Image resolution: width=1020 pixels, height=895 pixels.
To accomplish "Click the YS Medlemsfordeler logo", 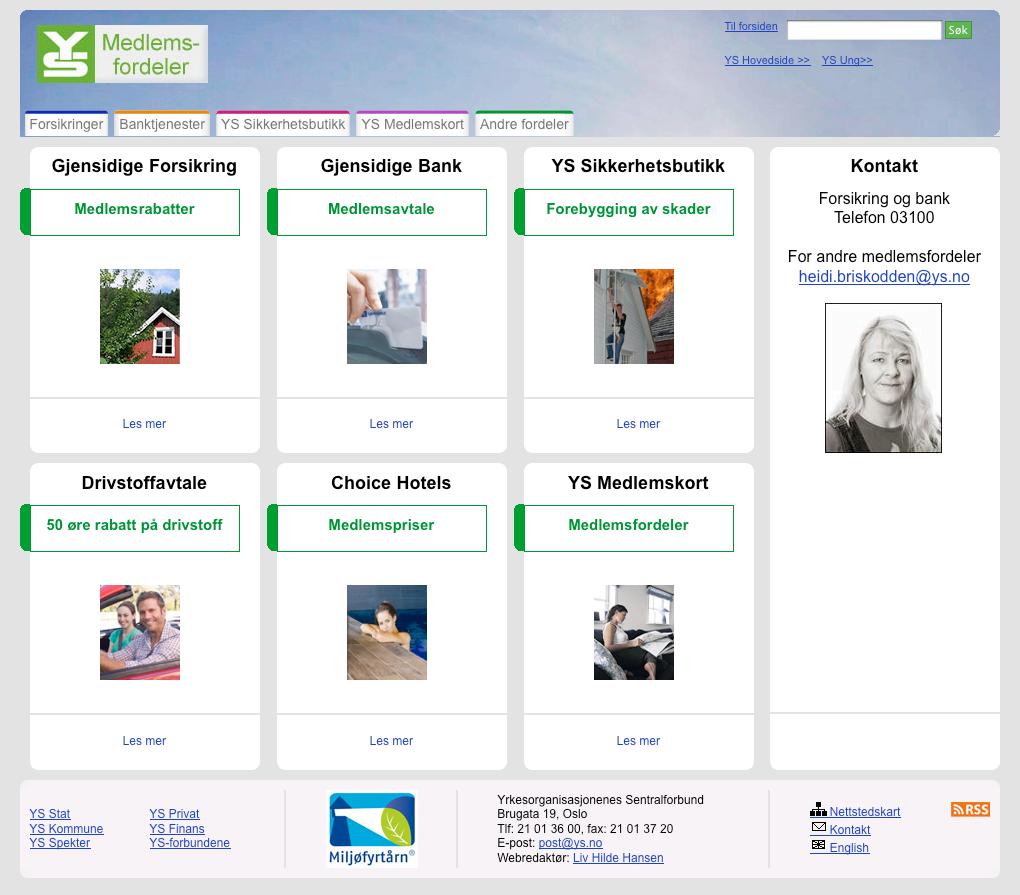I will (122, 54).
